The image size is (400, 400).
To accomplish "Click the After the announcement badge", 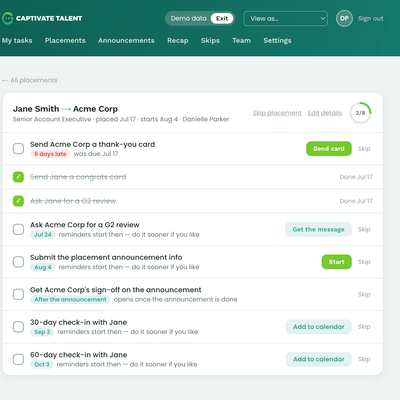I will coord(70,300).
